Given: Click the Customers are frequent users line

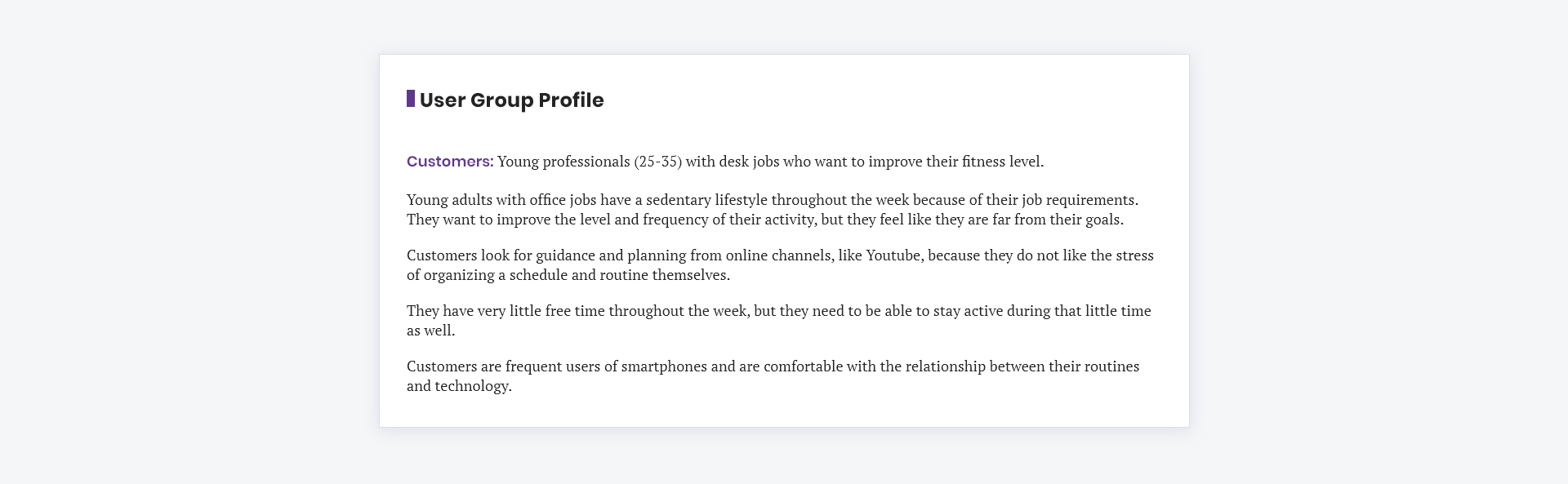Looking at the screenshot, I should point(773,366).
